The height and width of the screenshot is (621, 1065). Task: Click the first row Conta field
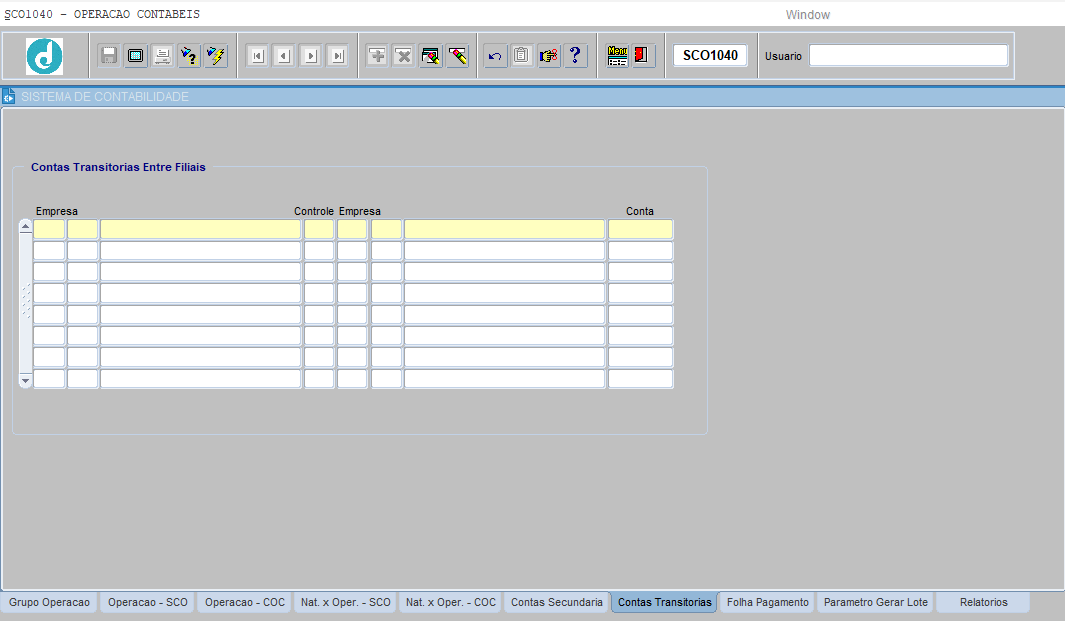(640, 230)
